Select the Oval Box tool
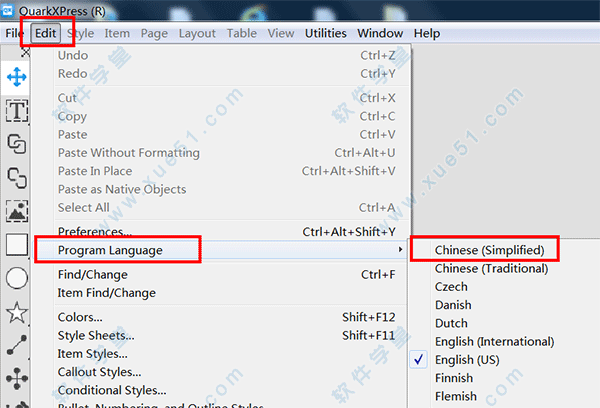 [17, 278]
